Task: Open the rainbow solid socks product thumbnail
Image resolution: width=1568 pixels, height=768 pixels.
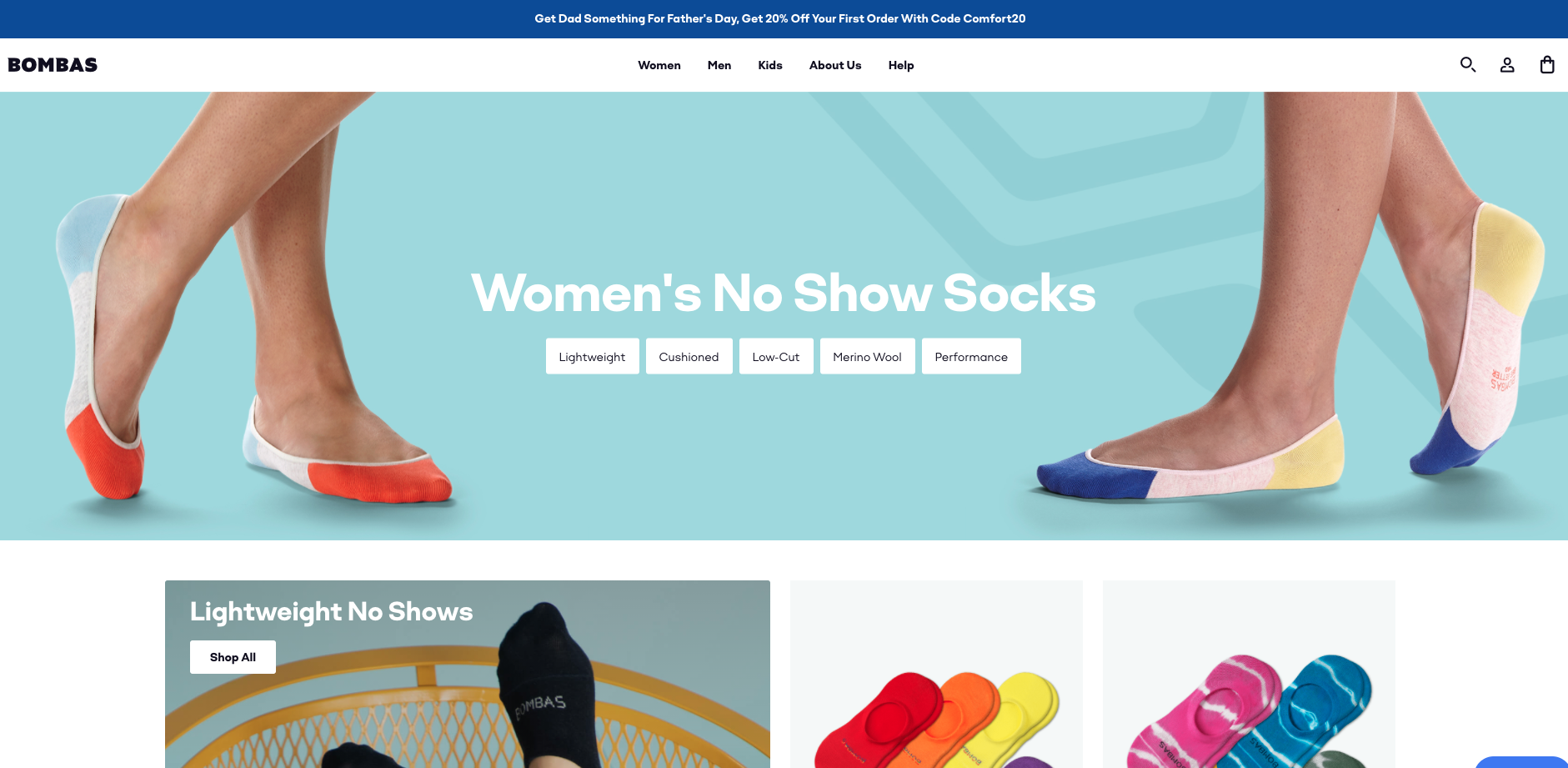Action: [936, 674]
